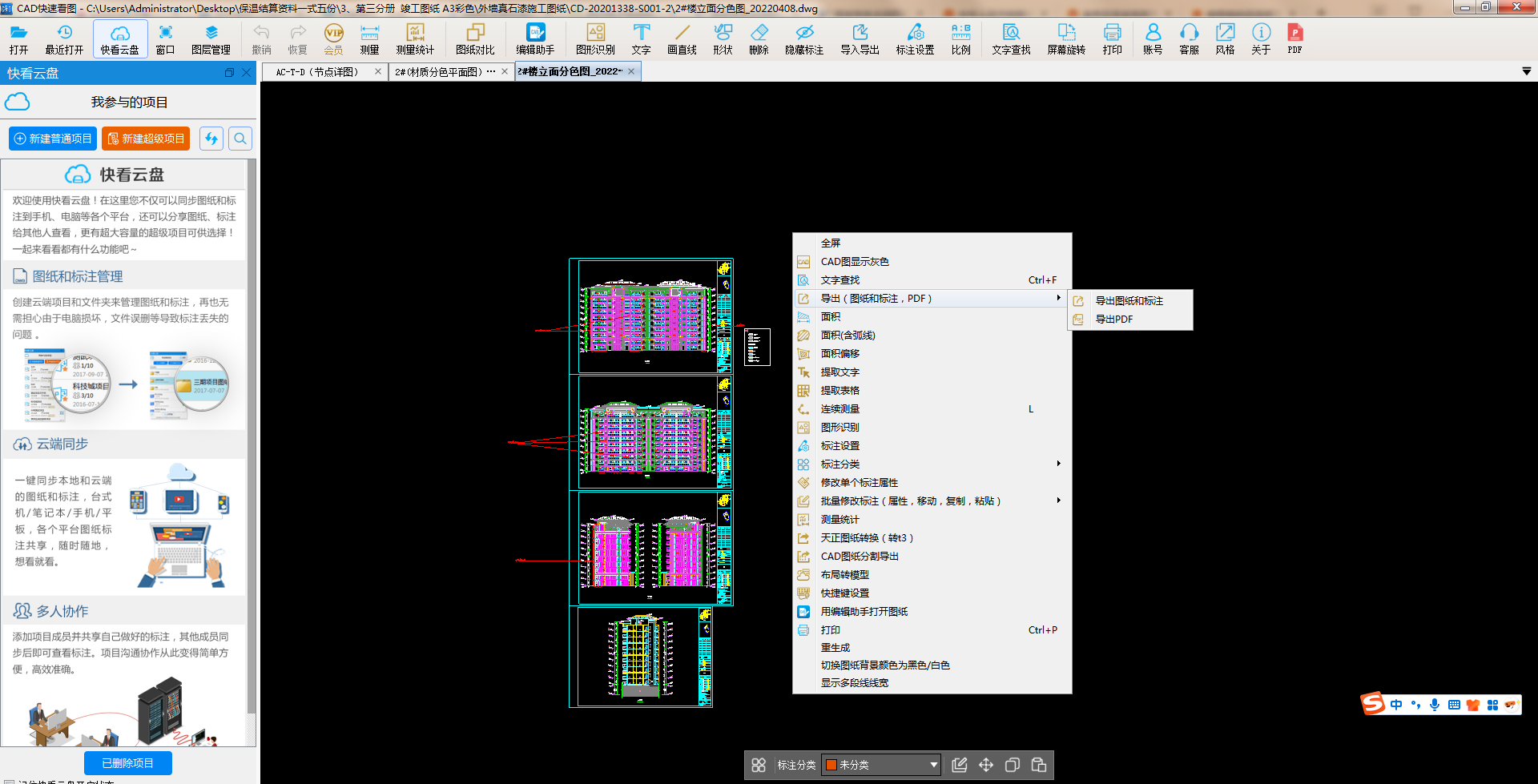Open the 风格 style icon
1538x784 pixels.
click(1225, 38)
